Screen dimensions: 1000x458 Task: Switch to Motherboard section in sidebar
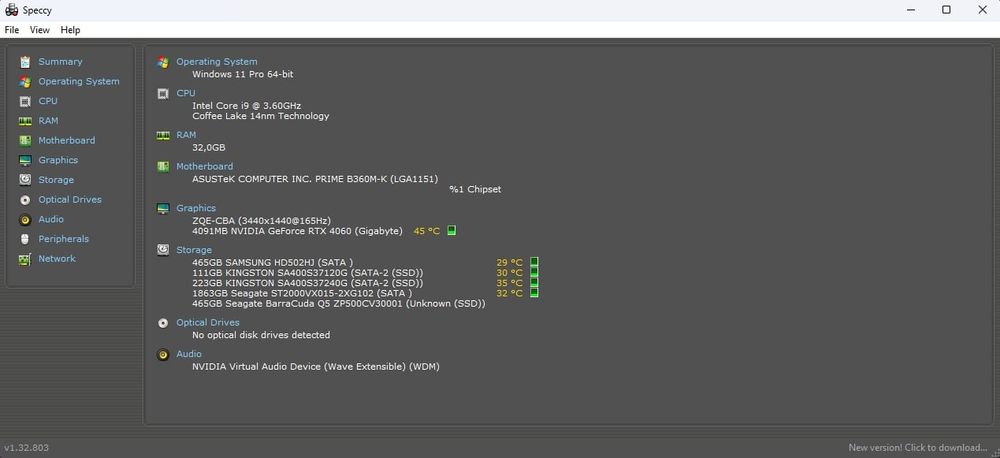point(66,140)
